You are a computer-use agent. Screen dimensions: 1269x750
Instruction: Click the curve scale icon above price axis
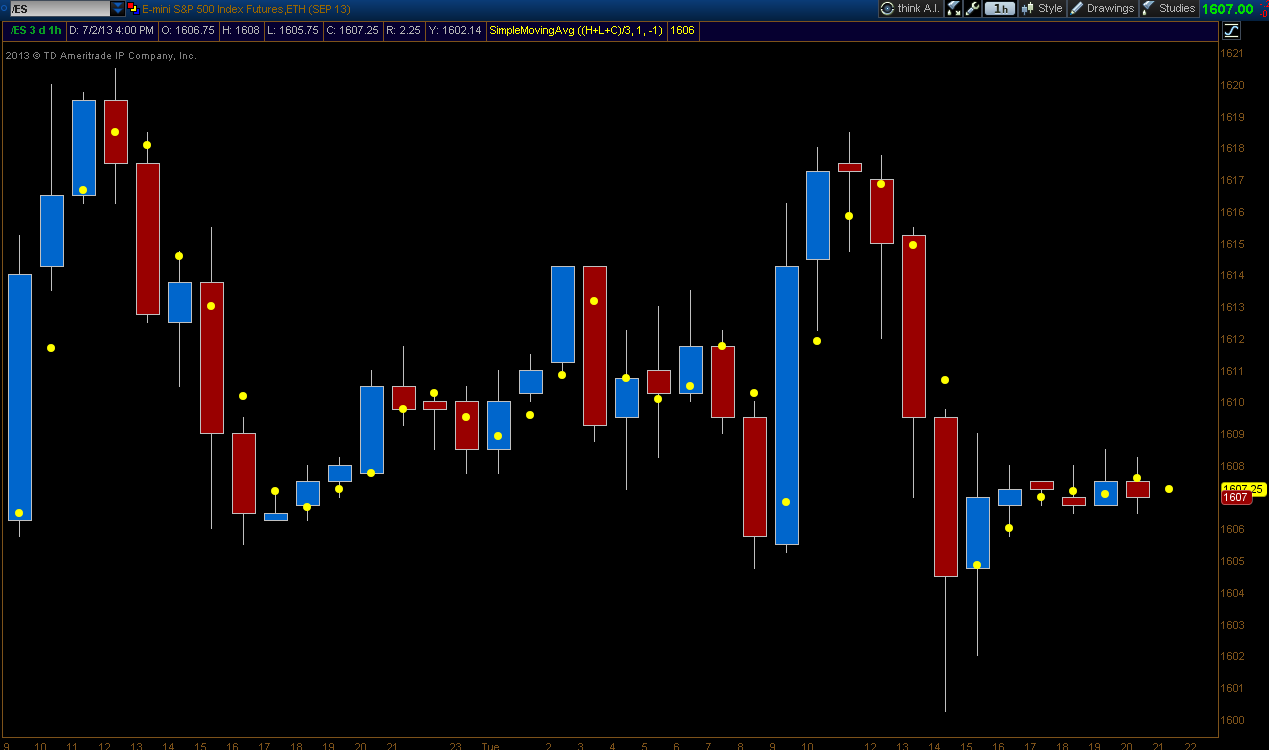click(x=1231, y=30)
